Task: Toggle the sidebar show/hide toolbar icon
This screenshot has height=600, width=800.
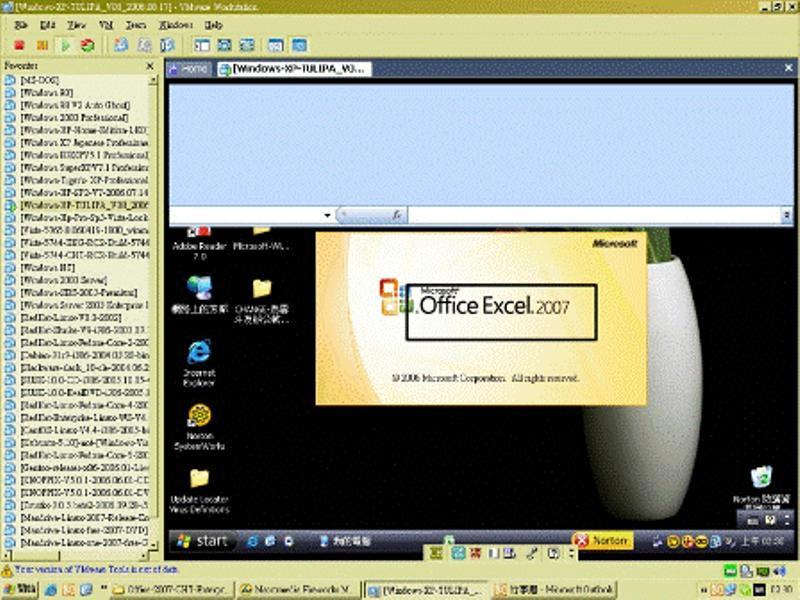Action: (202, 45)
